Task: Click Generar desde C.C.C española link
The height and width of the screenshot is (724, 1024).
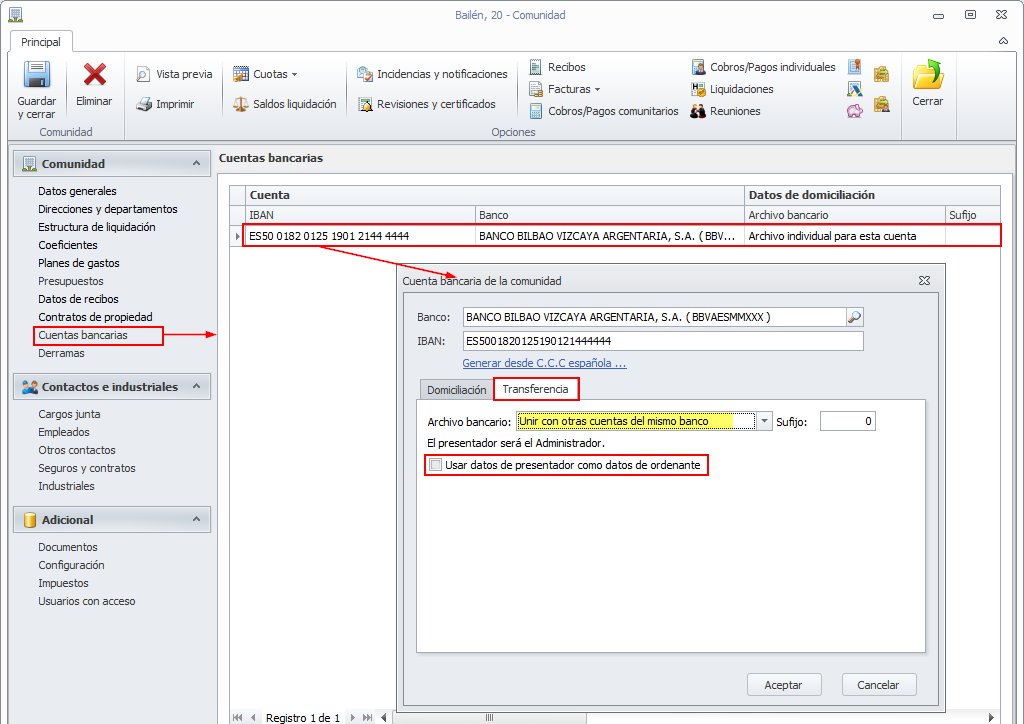Action: click(x=544, y=364)
